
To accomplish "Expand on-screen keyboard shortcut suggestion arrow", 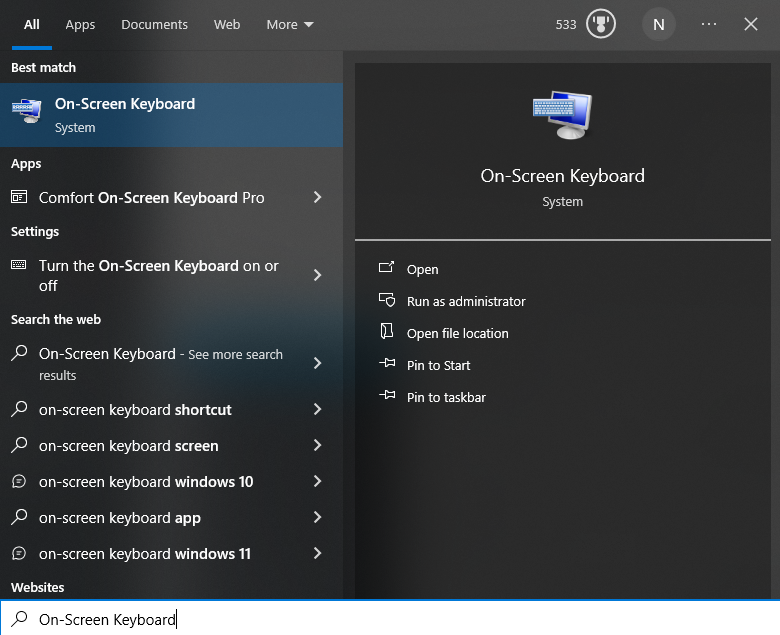I will coord(318,410).
